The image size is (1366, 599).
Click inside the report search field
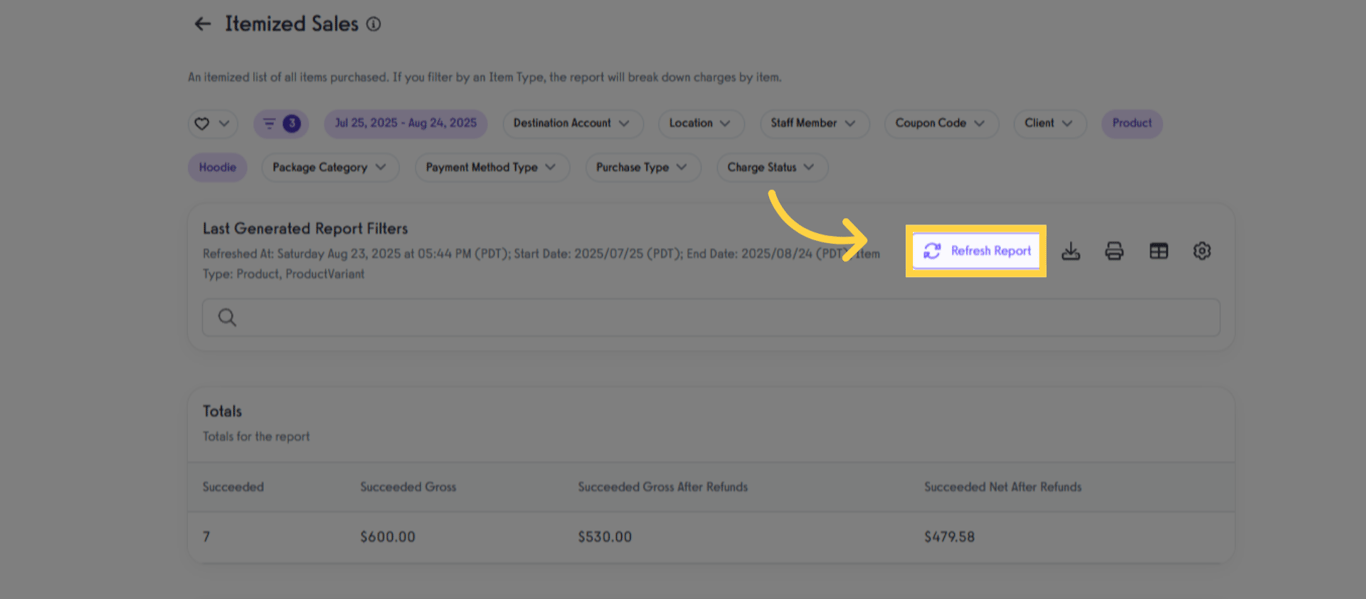[600, 317]
